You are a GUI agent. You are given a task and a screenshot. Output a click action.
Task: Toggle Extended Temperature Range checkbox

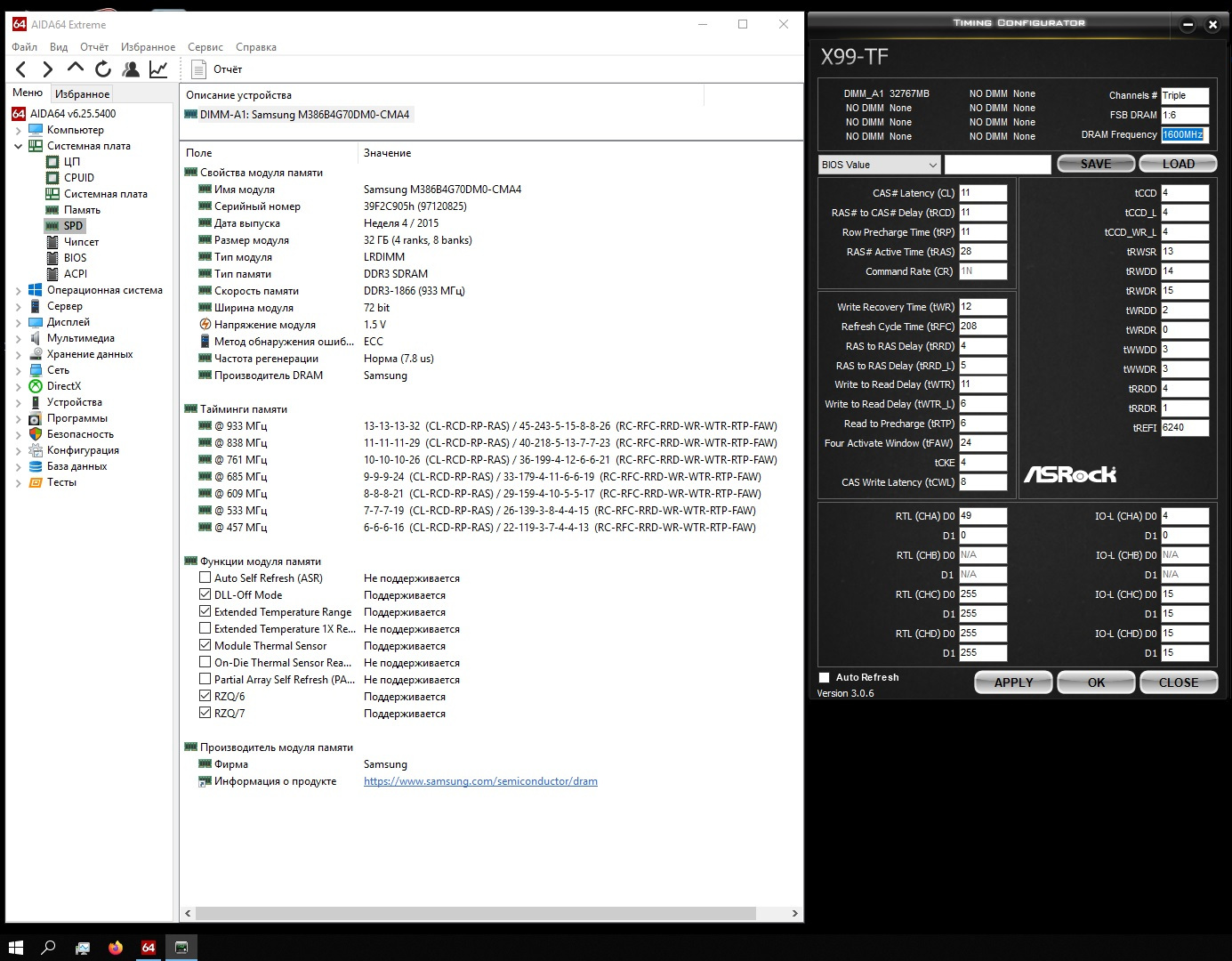coord(205,612)
